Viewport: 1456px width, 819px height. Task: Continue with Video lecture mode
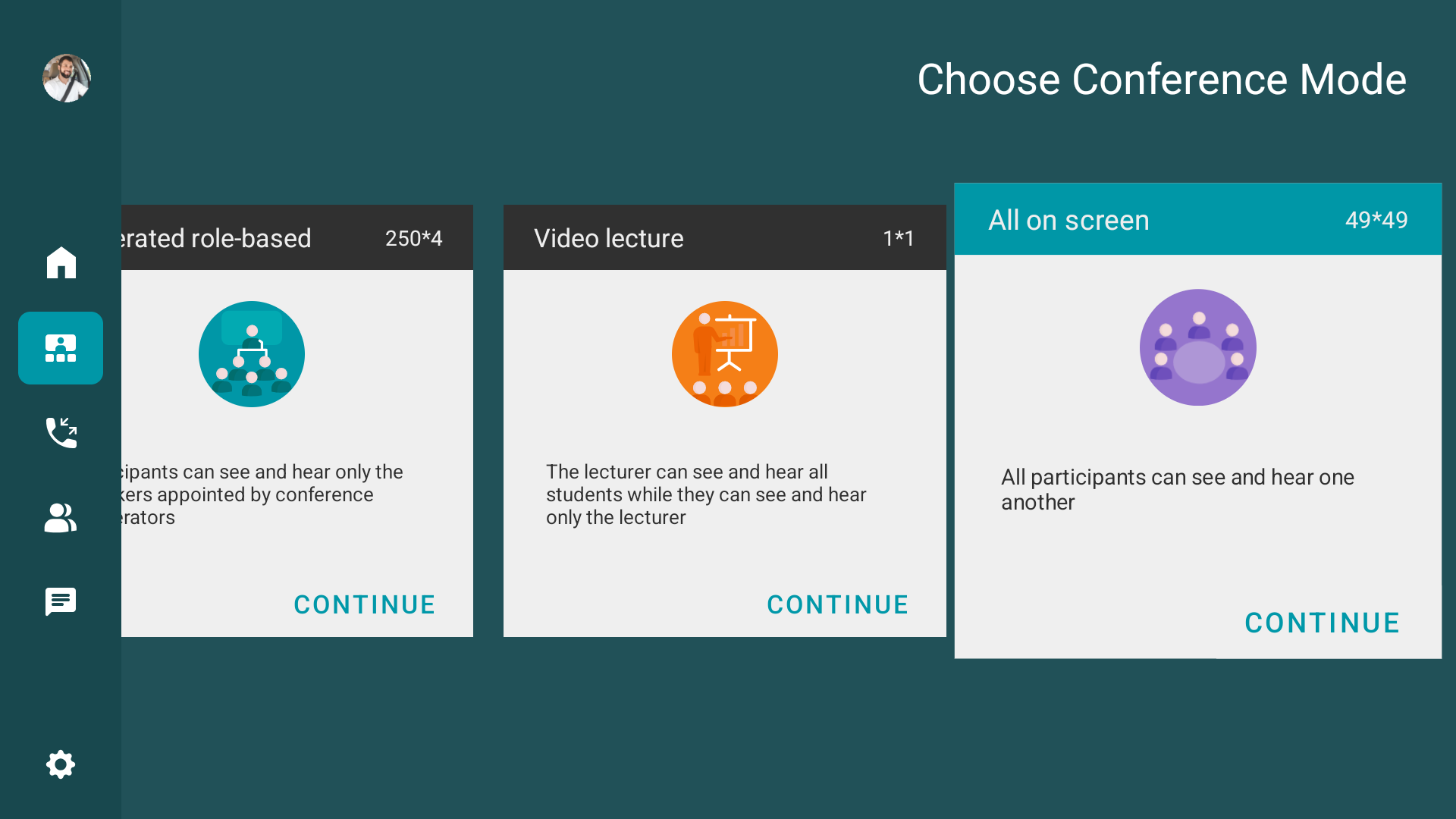837,604
